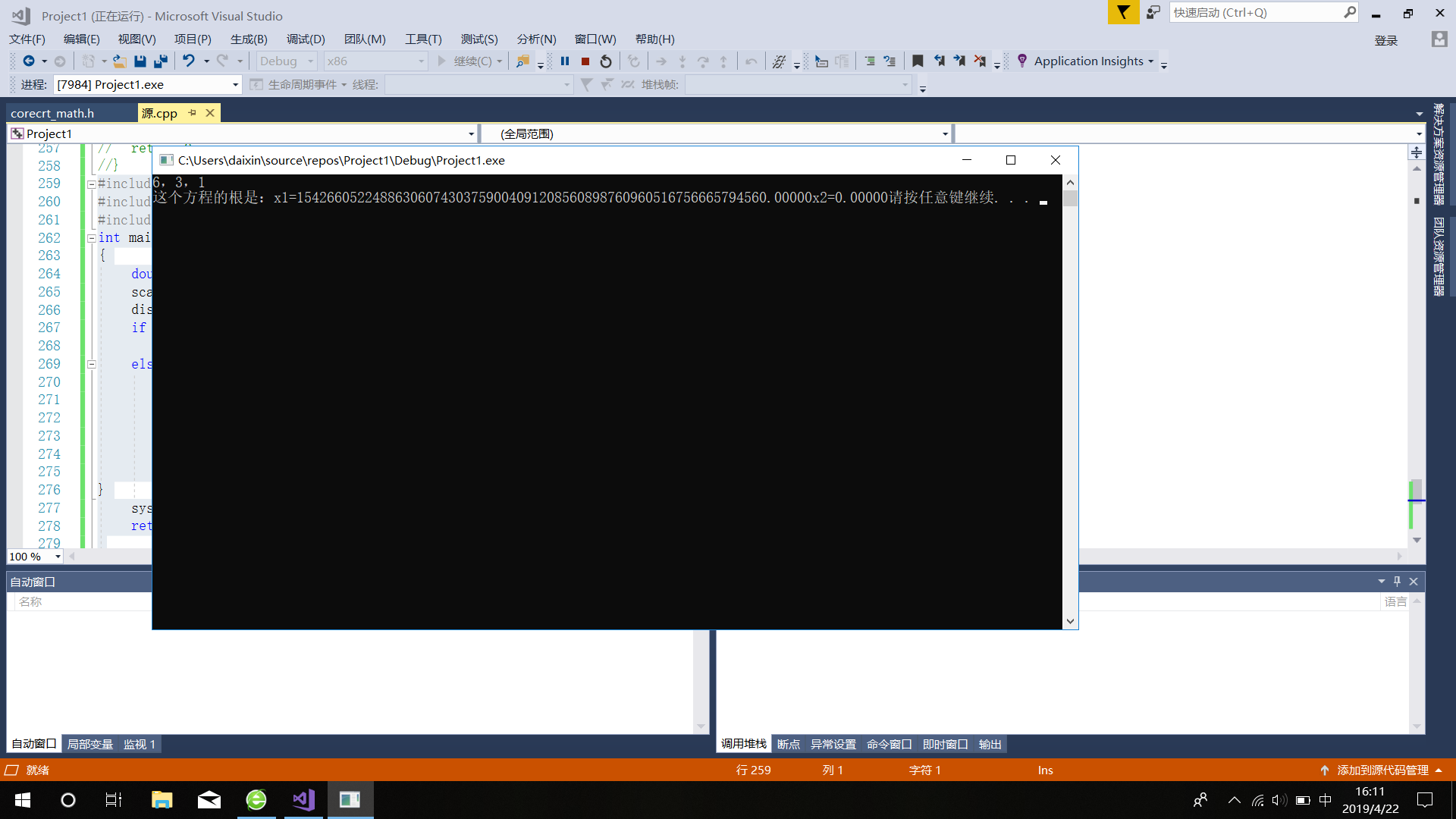1456x819 pixels.
Task: Pin the 源.cpp tab
Action: click(x=192, y=113)
